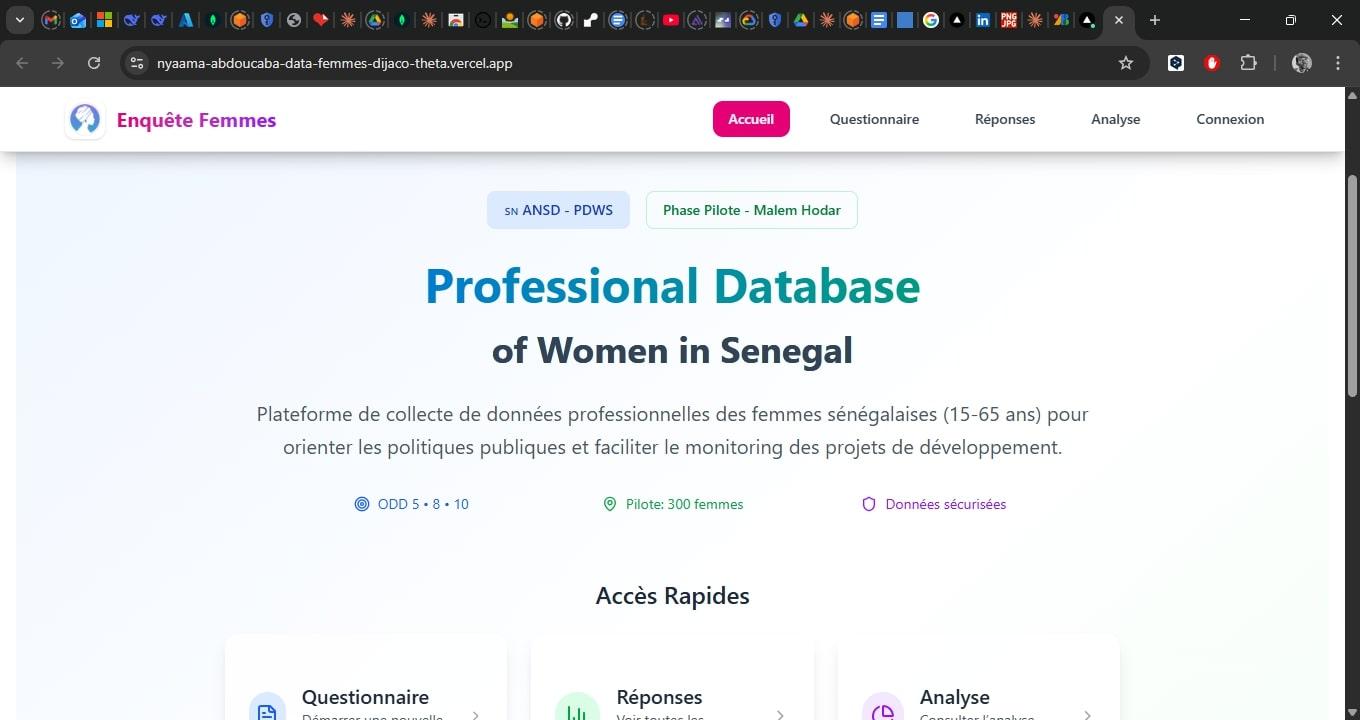
Task: Select the ODD 5 • 8 • 10 target icon
Action: pos(362,504)
